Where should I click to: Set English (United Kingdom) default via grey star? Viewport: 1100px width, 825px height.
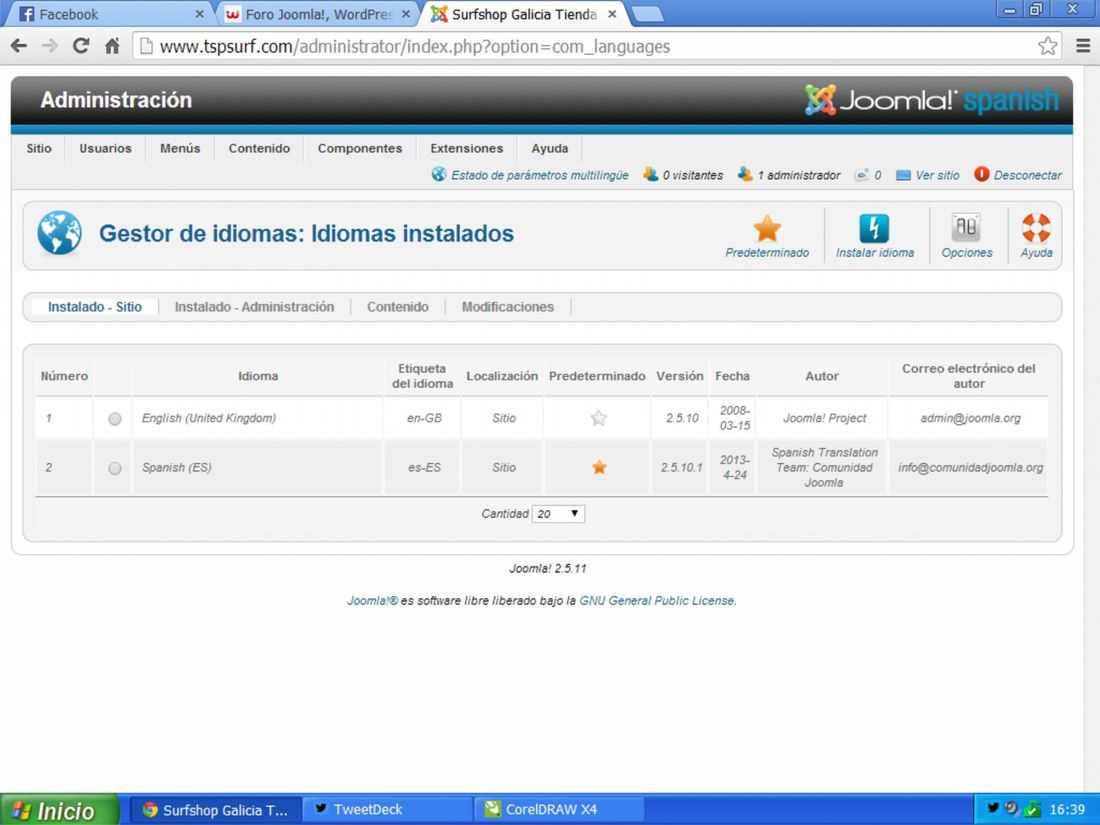coord(598,418)
